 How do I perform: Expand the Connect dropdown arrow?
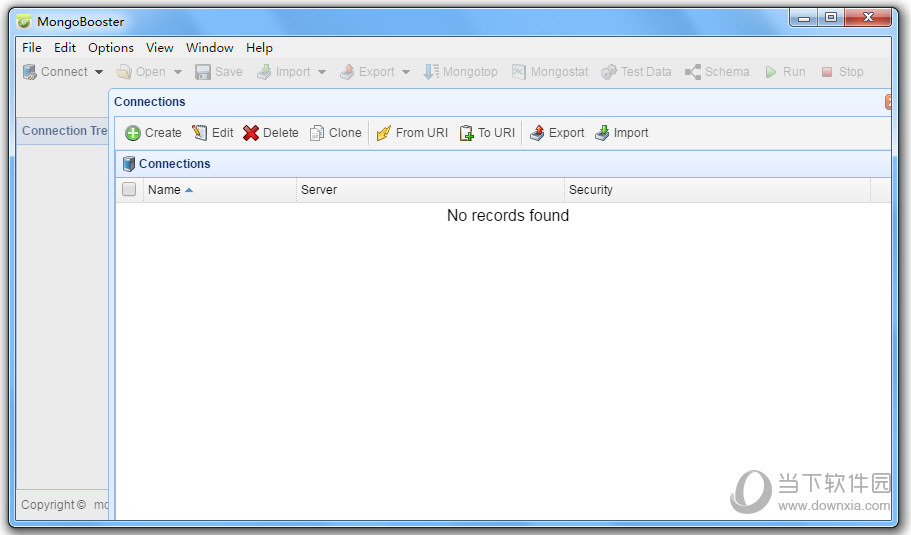pyautogui.click(x=99, y=72)
